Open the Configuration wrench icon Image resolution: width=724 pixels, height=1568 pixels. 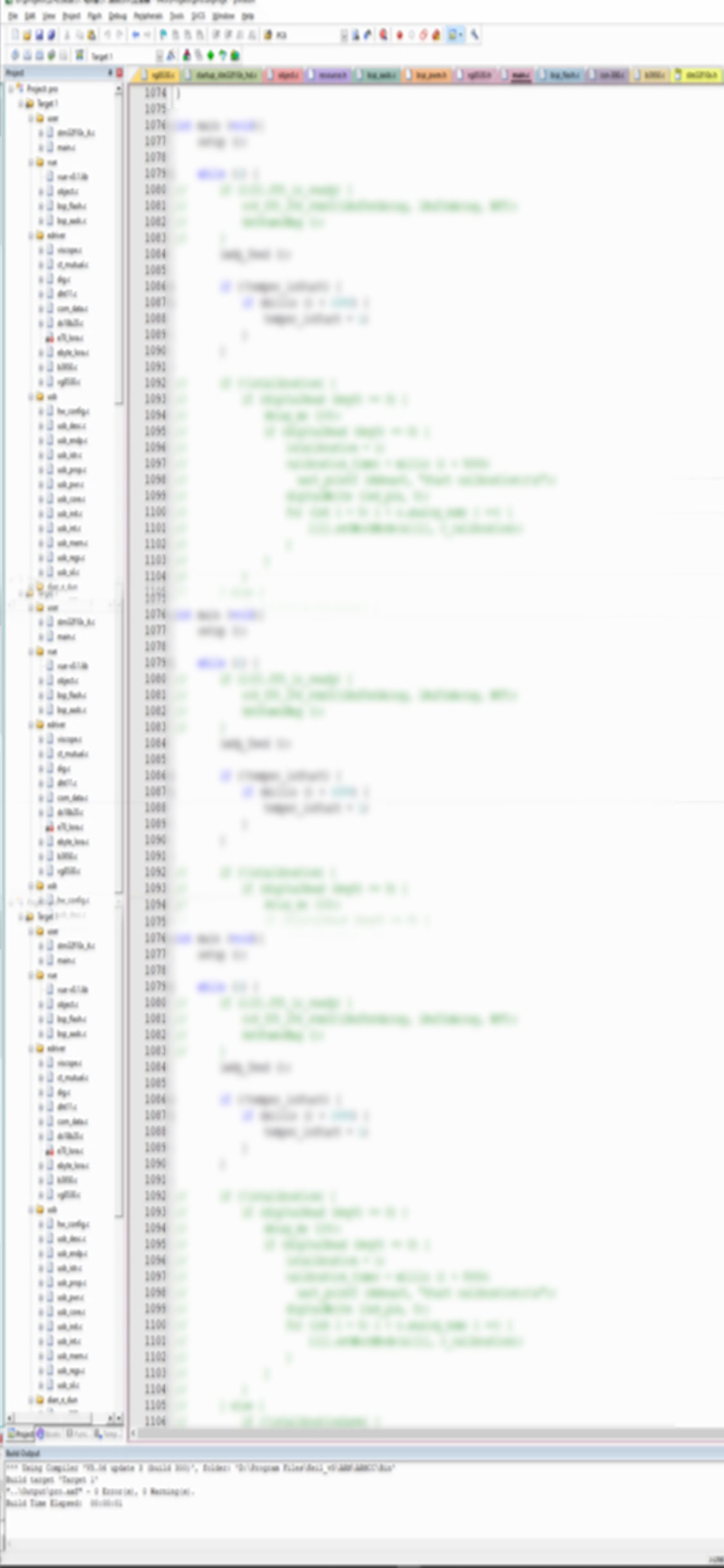click(x=475, y=35)
